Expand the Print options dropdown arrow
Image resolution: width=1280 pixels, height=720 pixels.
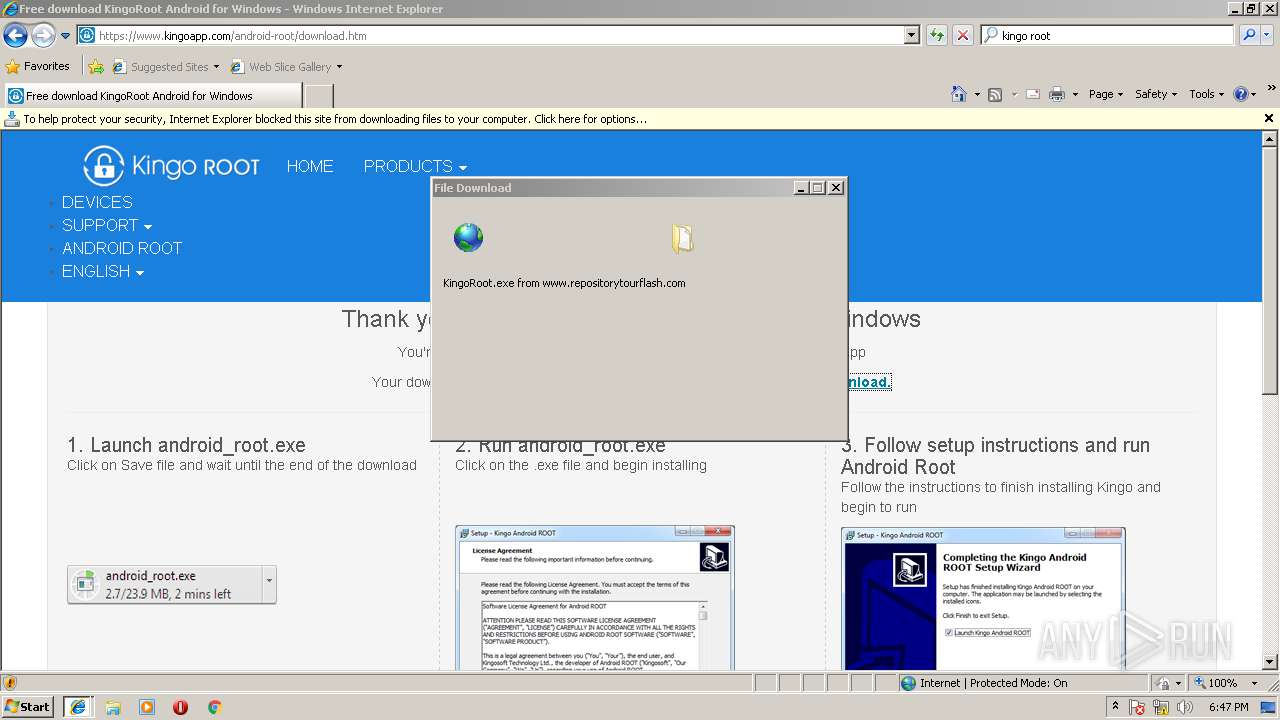point(1075,94)
